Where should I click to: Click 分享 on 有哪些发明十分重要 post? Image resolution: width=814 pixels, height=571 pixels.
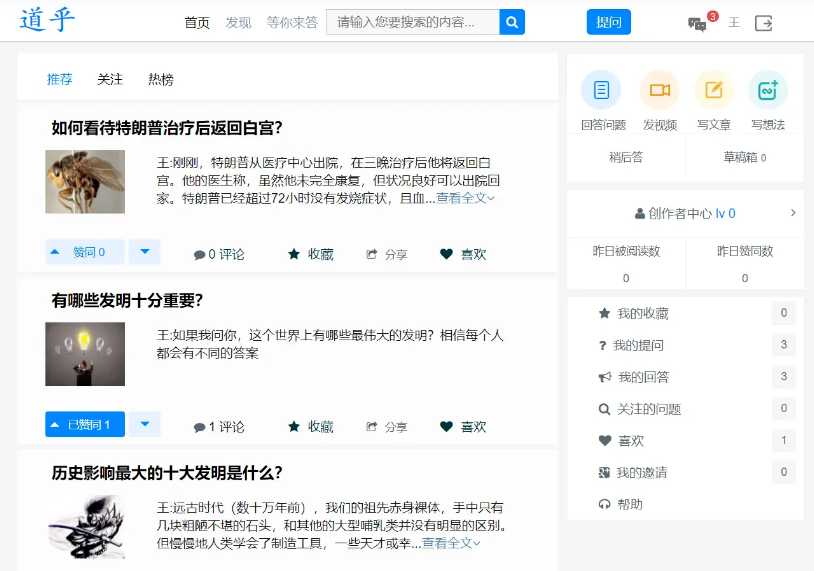[x=387, y=427]
